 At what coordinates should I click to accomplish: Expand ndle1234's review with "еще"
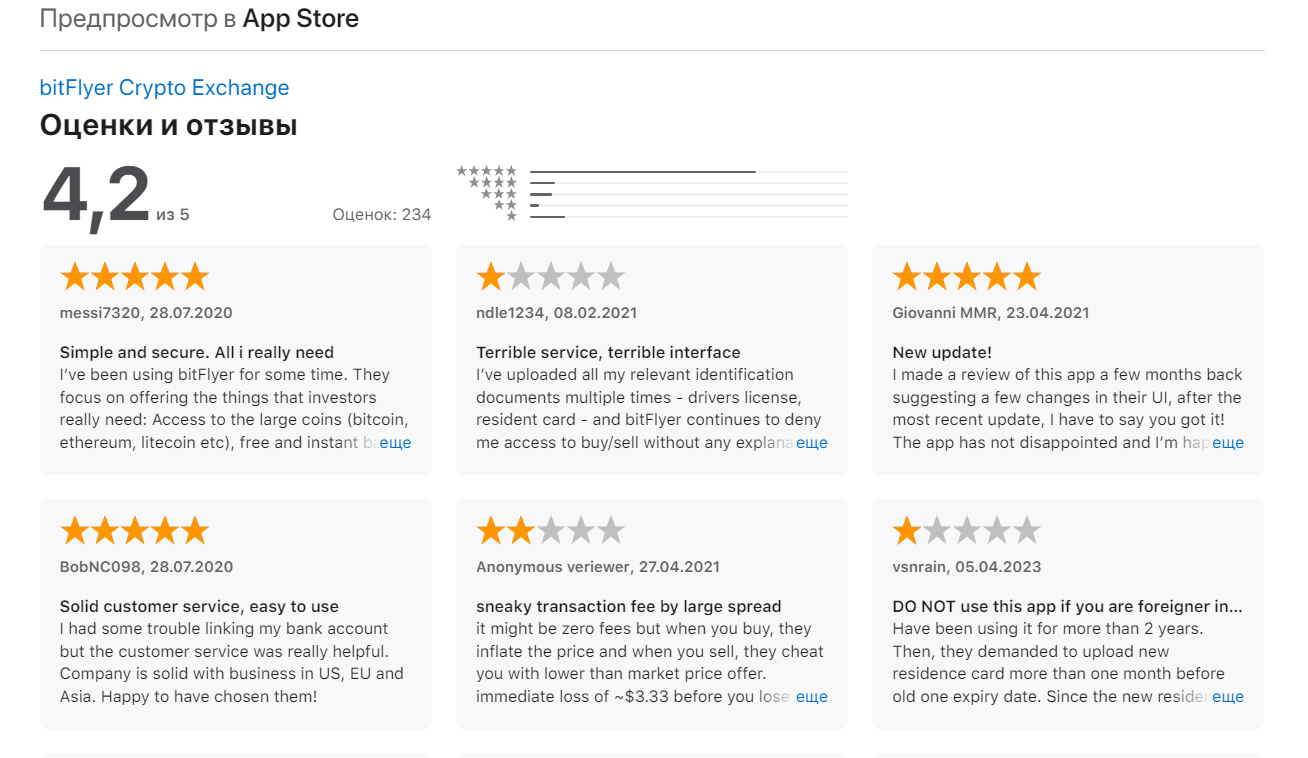tap(811, 443)
